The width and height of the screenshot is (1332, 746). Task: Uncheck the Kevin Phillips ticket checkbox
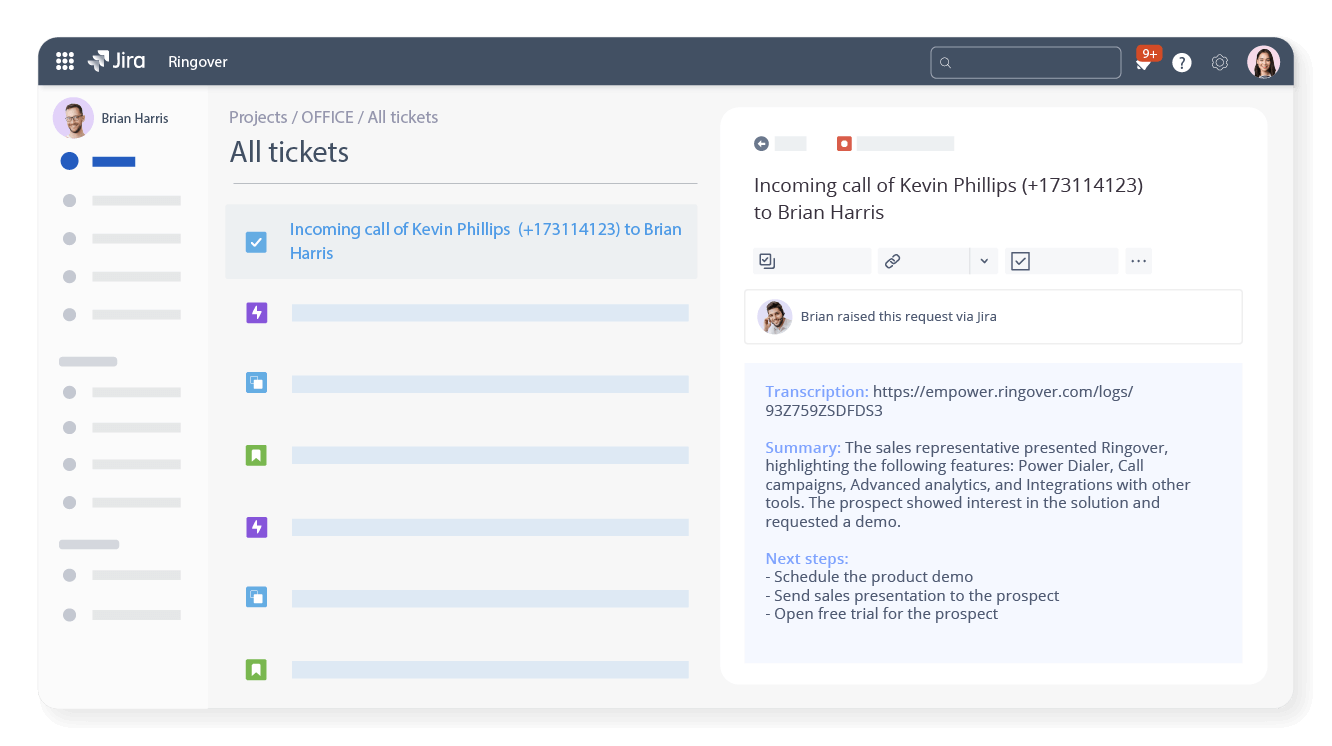click(x=256, y=241)
